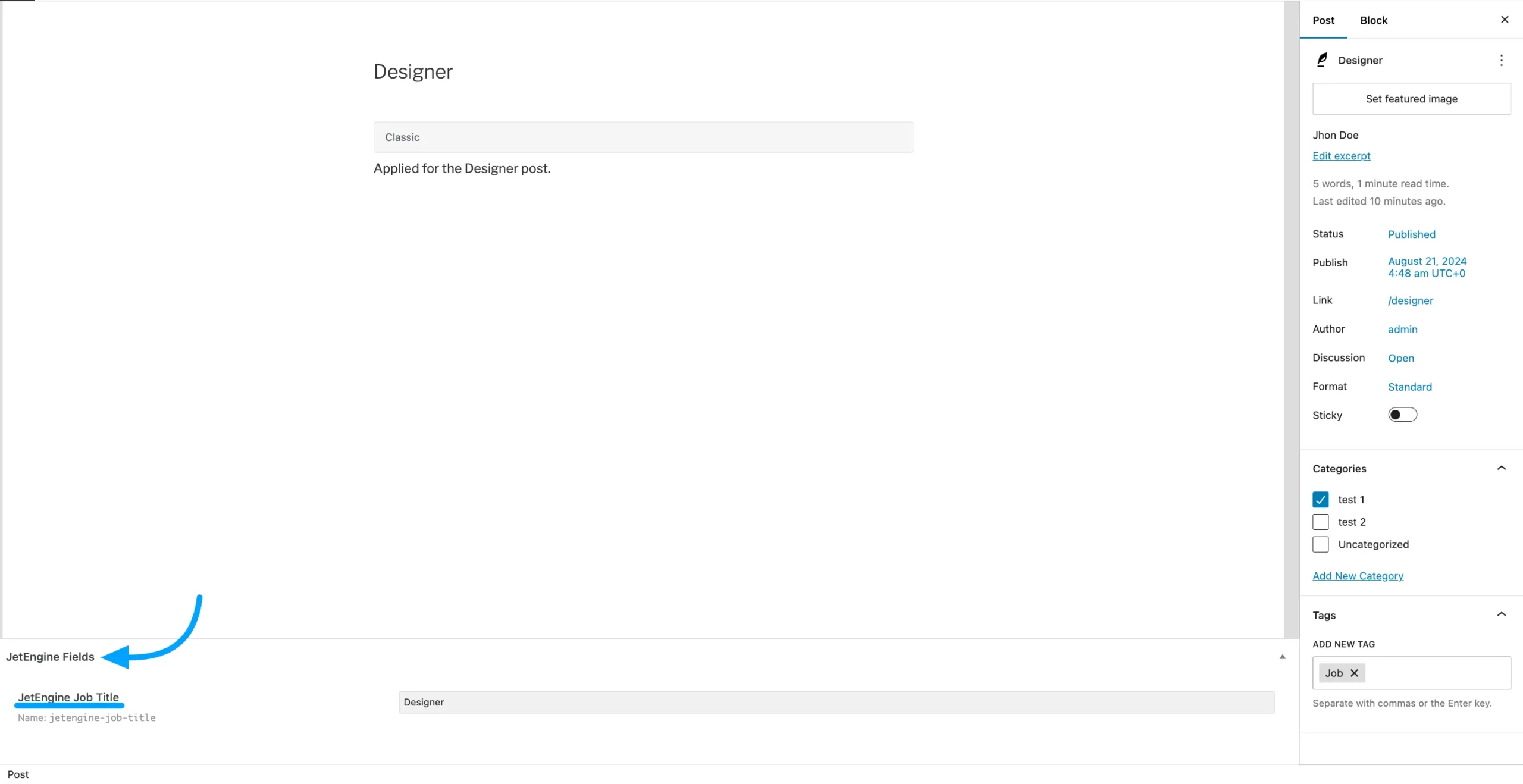
Task: Switch to the Block tab
Action: click(1373, 20)
